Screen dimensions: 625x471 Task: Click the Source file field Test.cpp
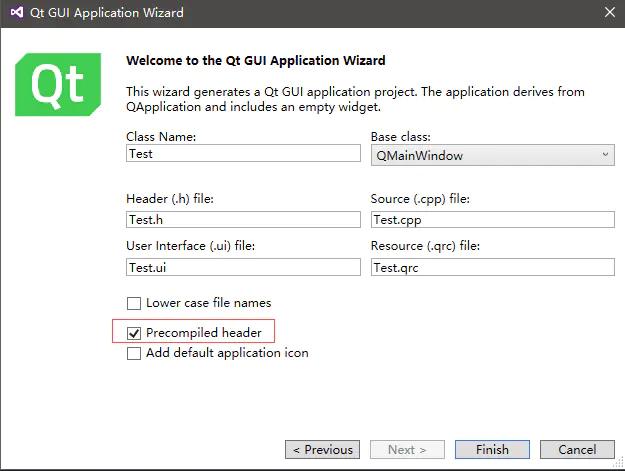pyautogui.click(x=493, y=220)
